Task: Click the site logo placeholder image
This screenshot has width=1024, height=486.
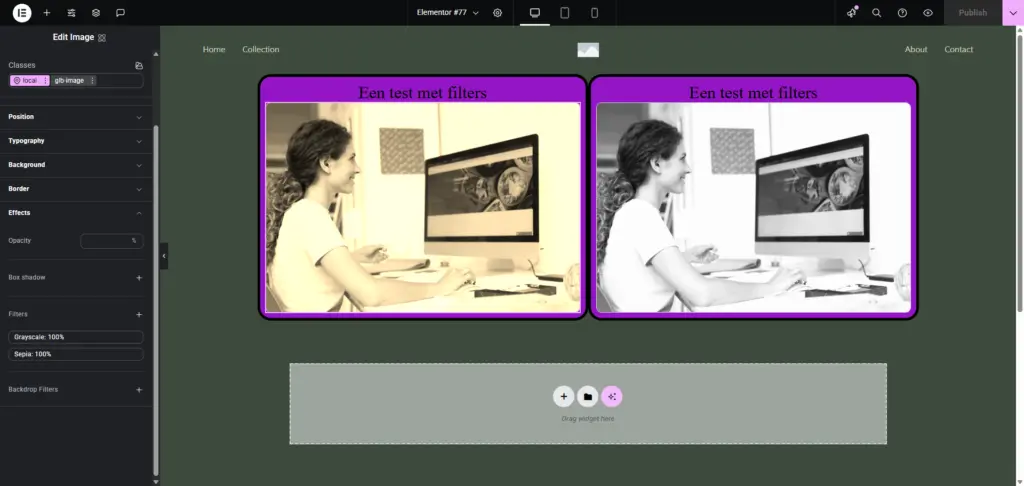Action: [588, 50]
